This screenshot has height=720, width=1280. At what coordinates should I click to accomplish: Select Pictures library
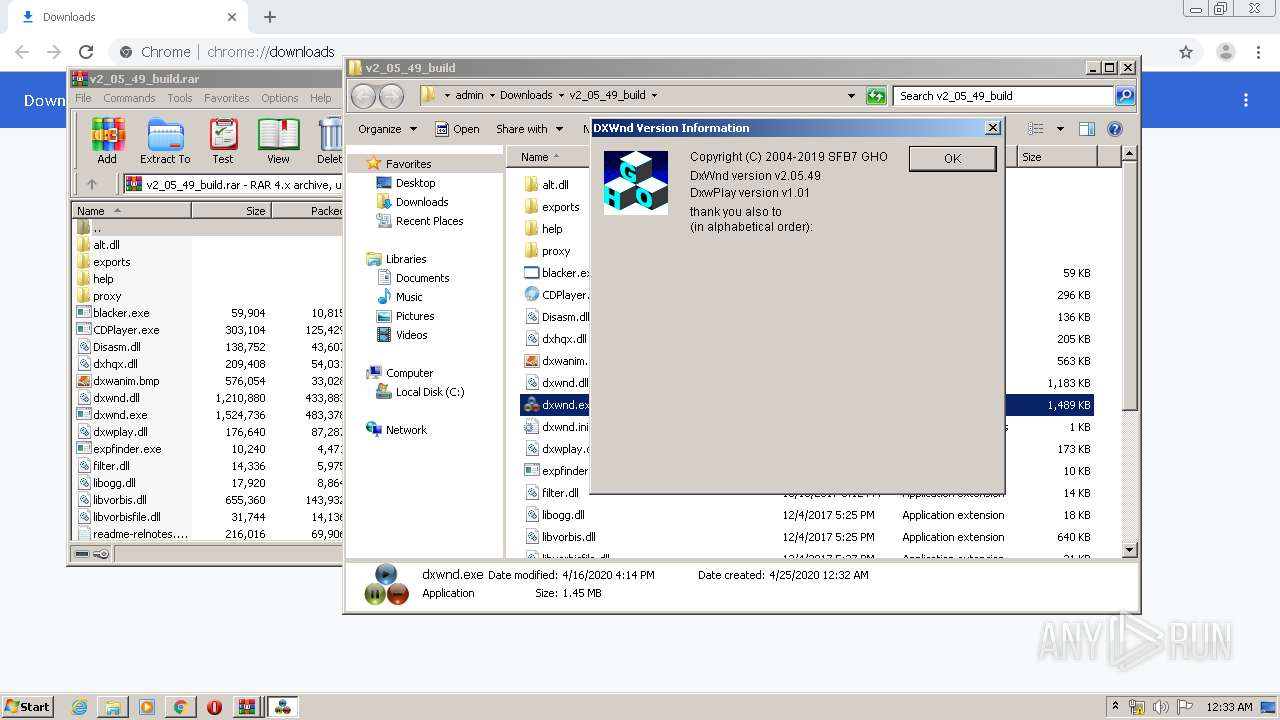pyautogui.click(x=405, y=316)
